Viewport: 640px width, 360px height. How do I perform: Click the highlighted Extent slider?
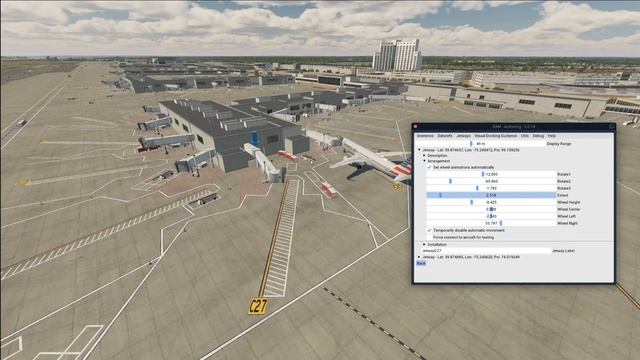pyautogui.click(x=491, y=195)
